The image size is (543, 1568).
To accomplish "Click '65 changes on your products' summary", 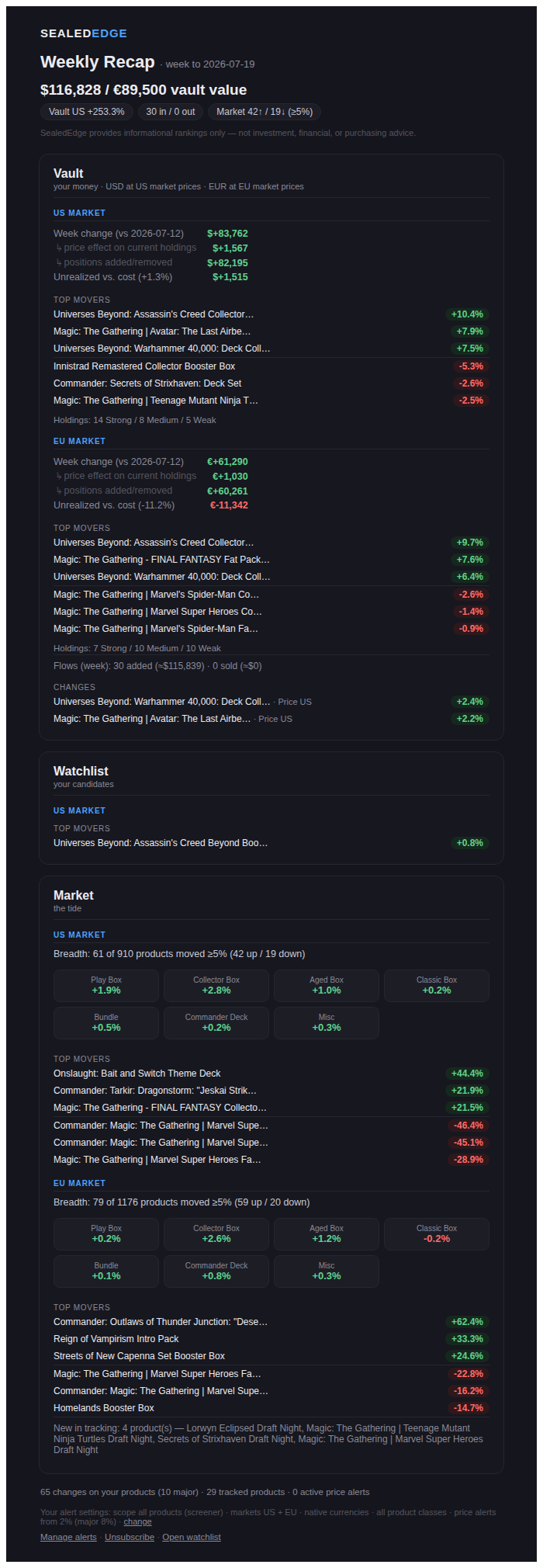I will 205,1492.
